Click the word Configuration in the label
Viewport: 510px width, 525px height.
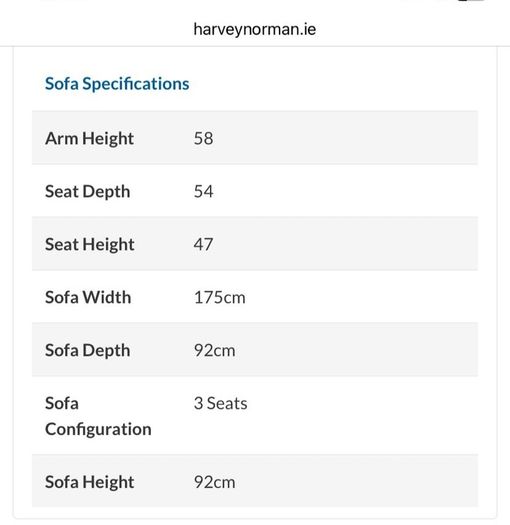click(98, 430)
